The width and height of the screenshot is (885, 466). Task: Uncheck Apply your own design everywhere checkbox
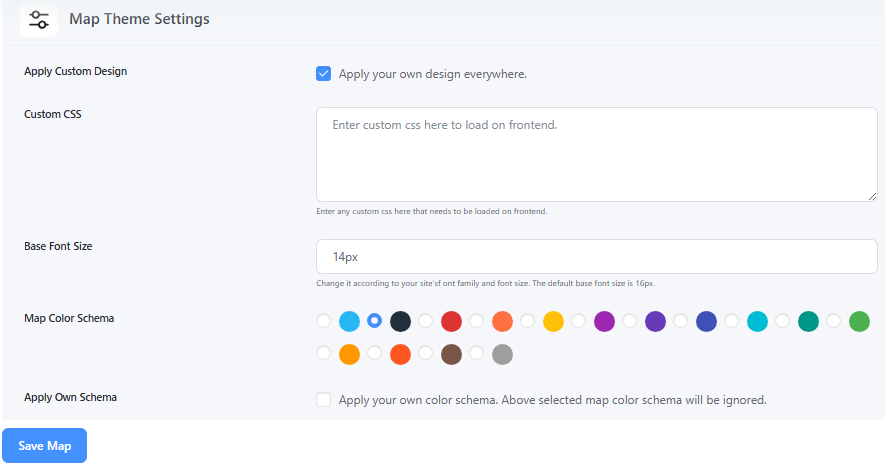[x=323, y=74]
